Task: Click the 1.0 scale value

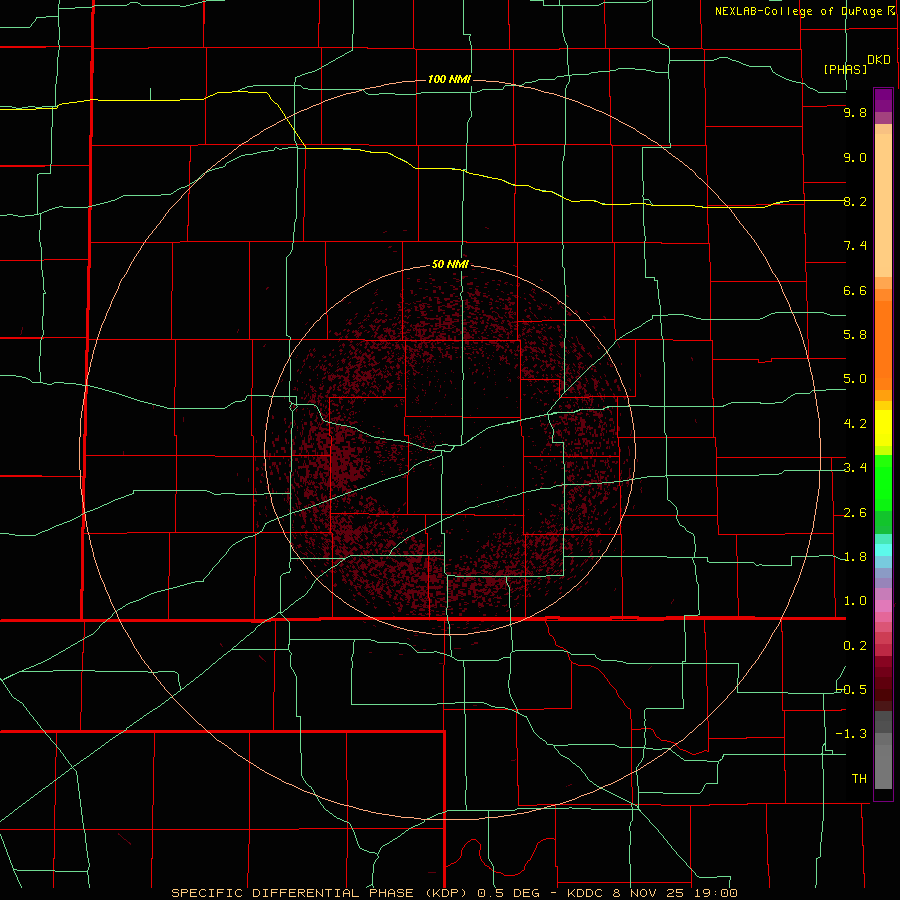Action: 855,601
